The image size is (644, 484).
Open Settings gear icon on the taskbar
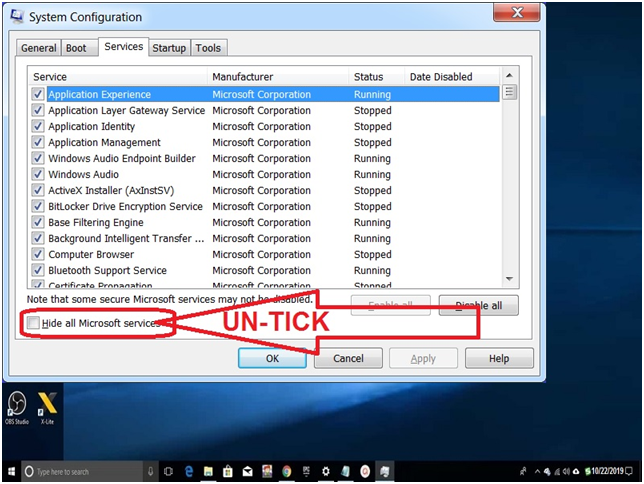(325, 471)
